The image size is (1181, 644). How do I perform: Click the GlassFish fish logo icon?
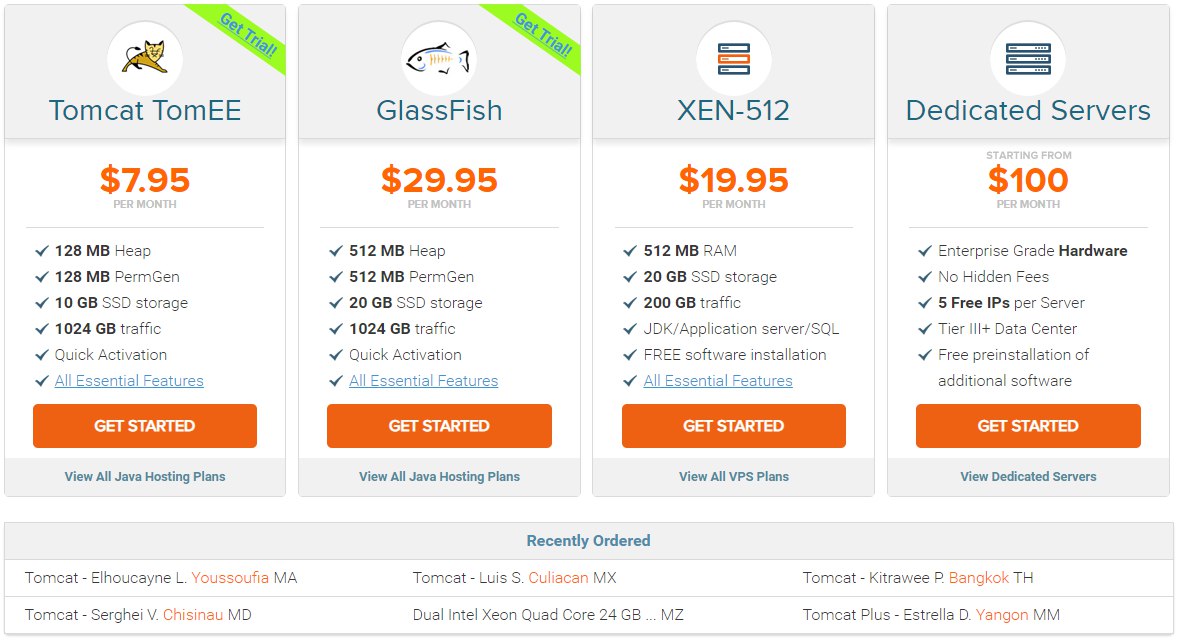tap(438, 59)
